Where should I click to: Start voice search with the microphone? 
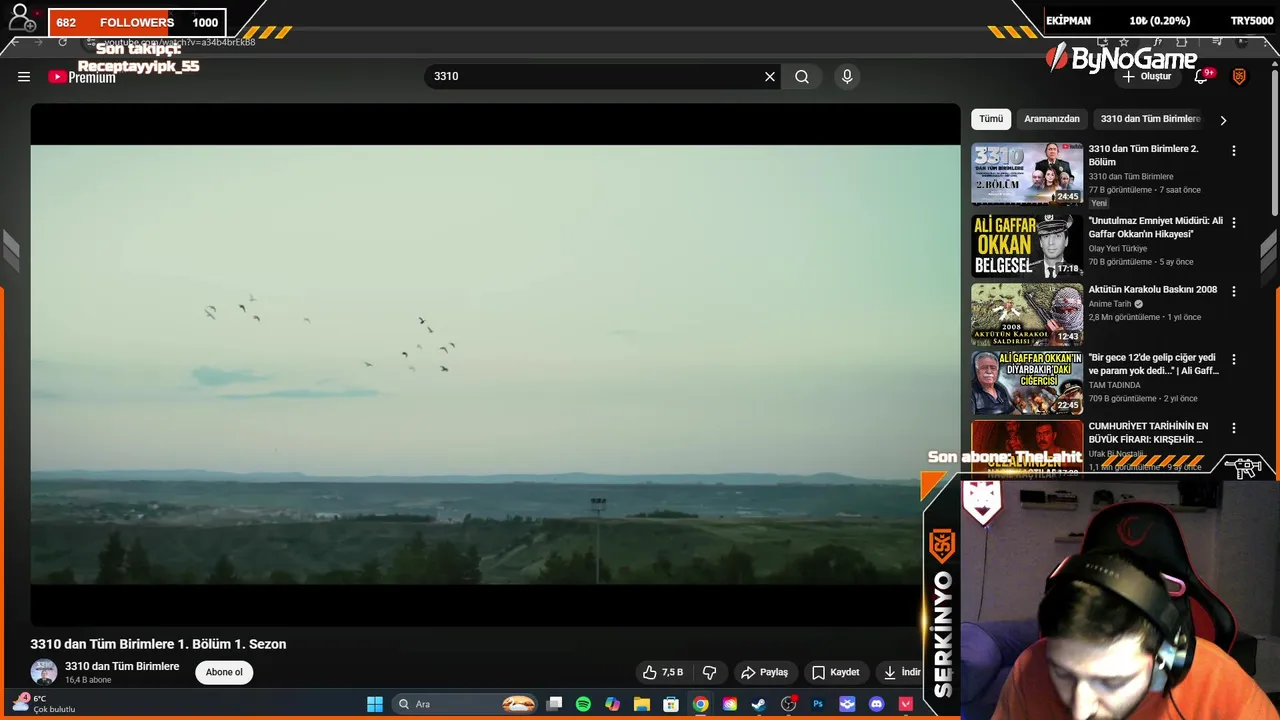point(847,77)
